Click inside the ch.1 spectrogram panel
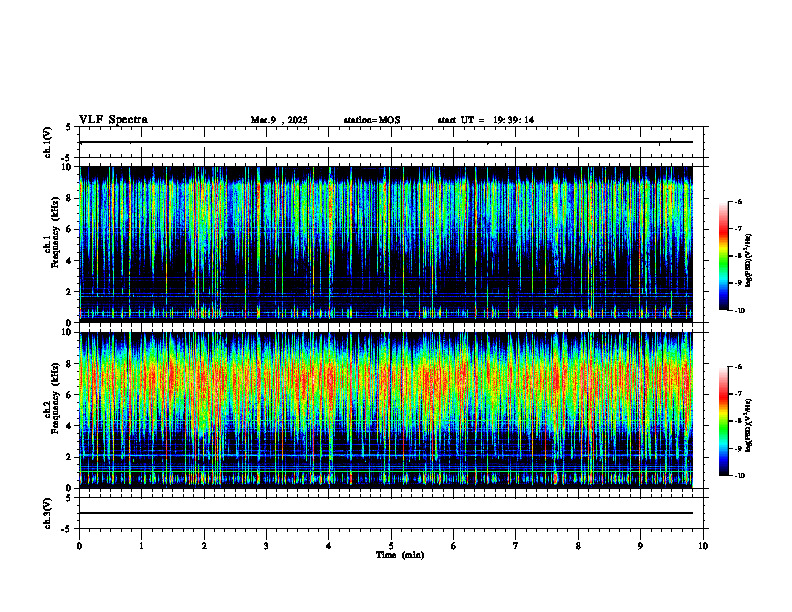The image size is (792, 612). tap(386, 244)
